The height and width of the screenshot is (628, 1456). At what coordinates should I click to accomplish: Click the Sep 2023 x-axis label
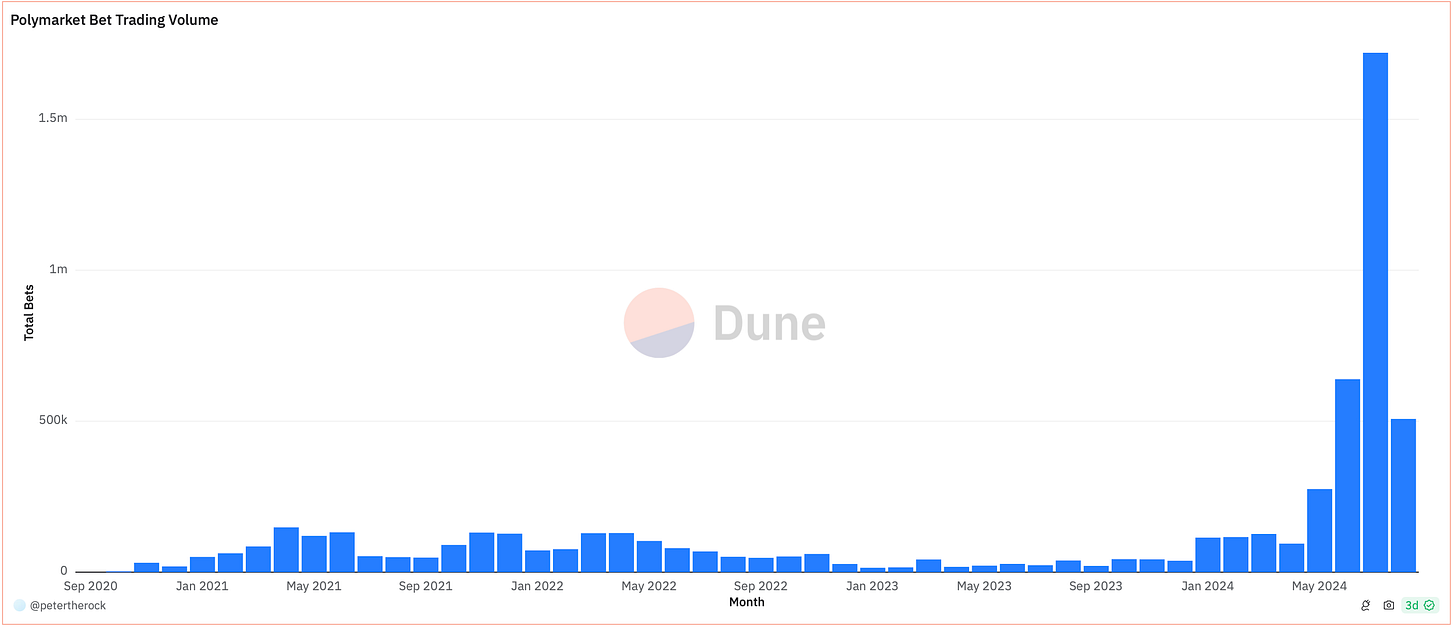(x=1095, y=586)
